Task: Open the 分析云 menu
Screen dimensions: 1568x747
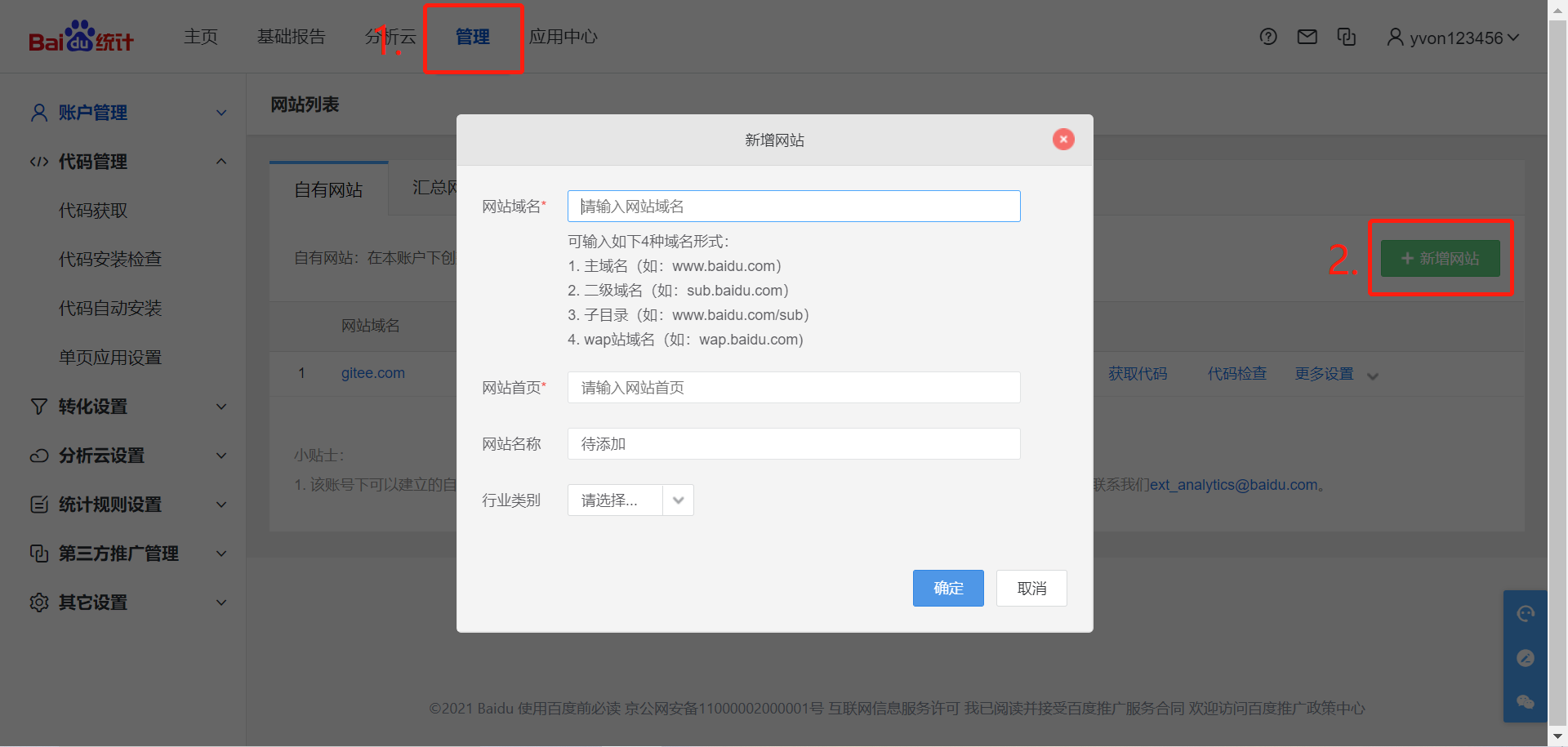Action: coord(391,37)
